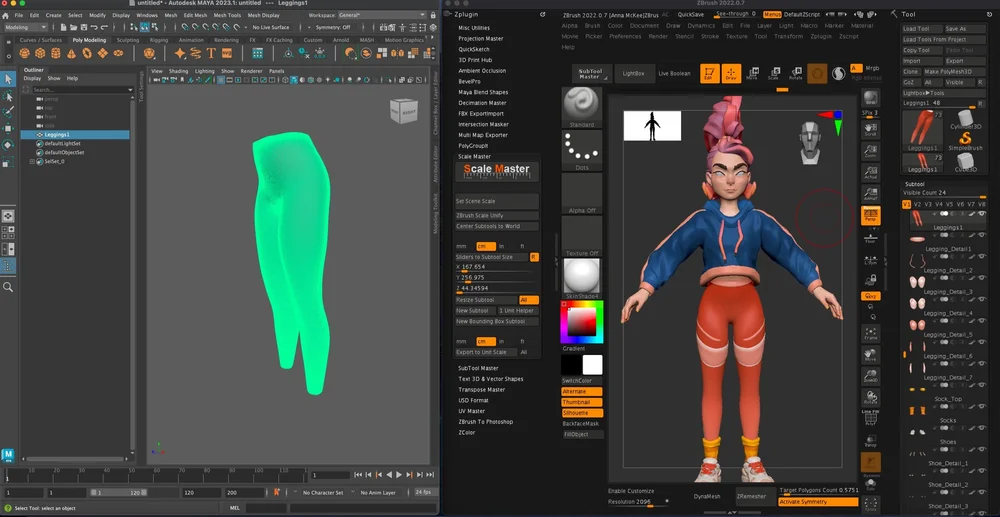This screenshot has height=517, width=1000.
Task: Switch to the Rigging shelf tab
Action: click(159, 40)
